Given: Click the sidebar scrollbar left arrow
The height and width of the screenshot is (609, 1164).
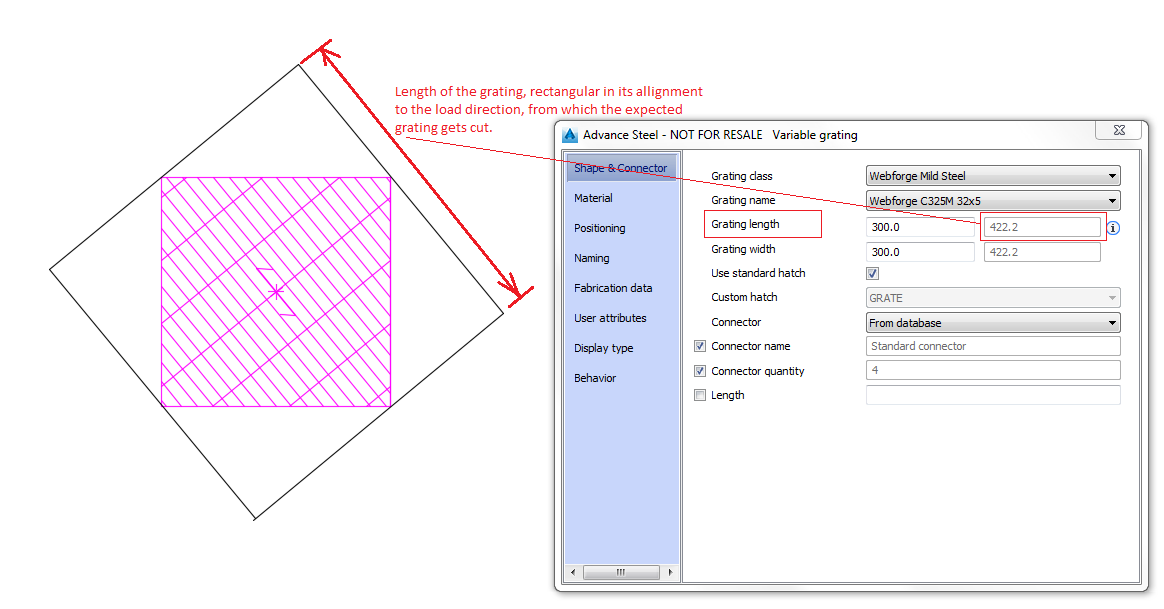Looking at the screenshot, I should [572, 572].
